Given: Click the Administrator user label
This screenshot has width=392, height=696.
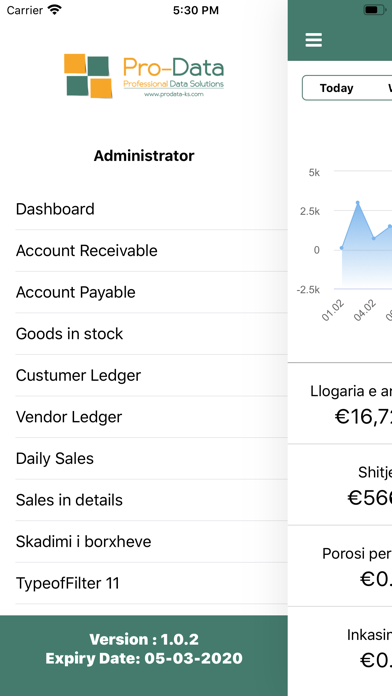Looking at the screenshot, I should (144, 156).
